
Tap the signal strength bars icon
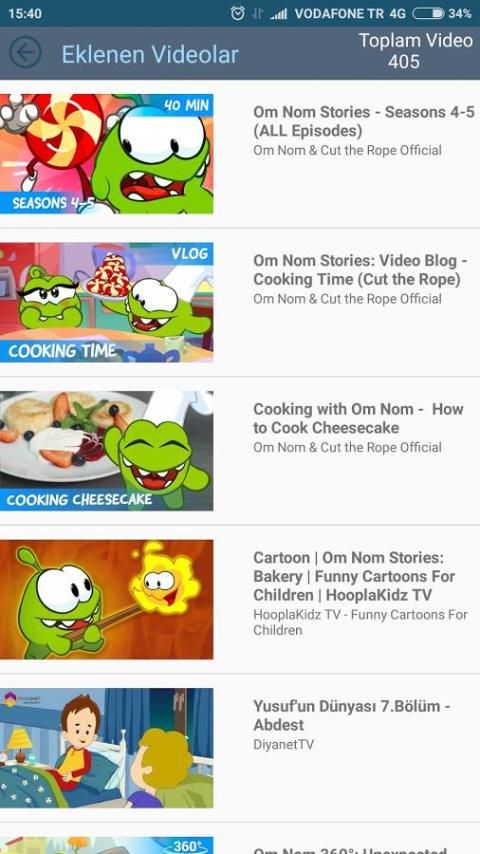278,14
